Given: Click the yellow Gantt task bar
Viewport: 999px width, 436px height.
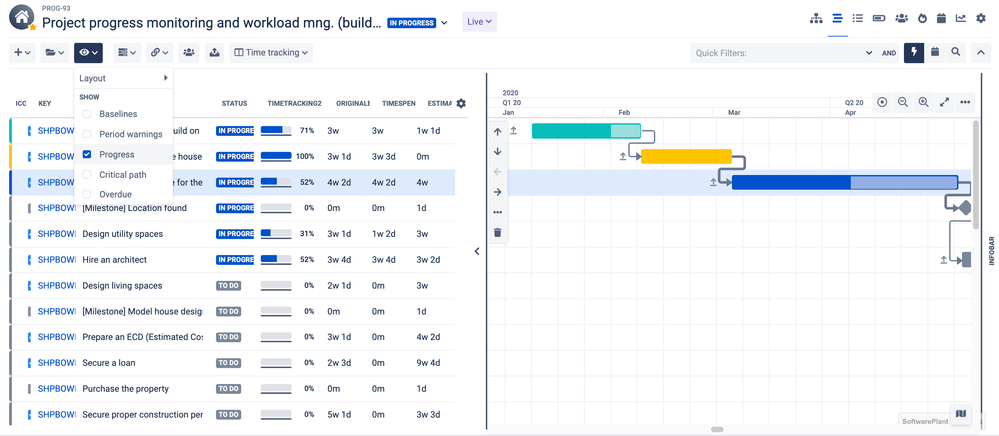Looking at the screenshot, I should pos(686,156).
